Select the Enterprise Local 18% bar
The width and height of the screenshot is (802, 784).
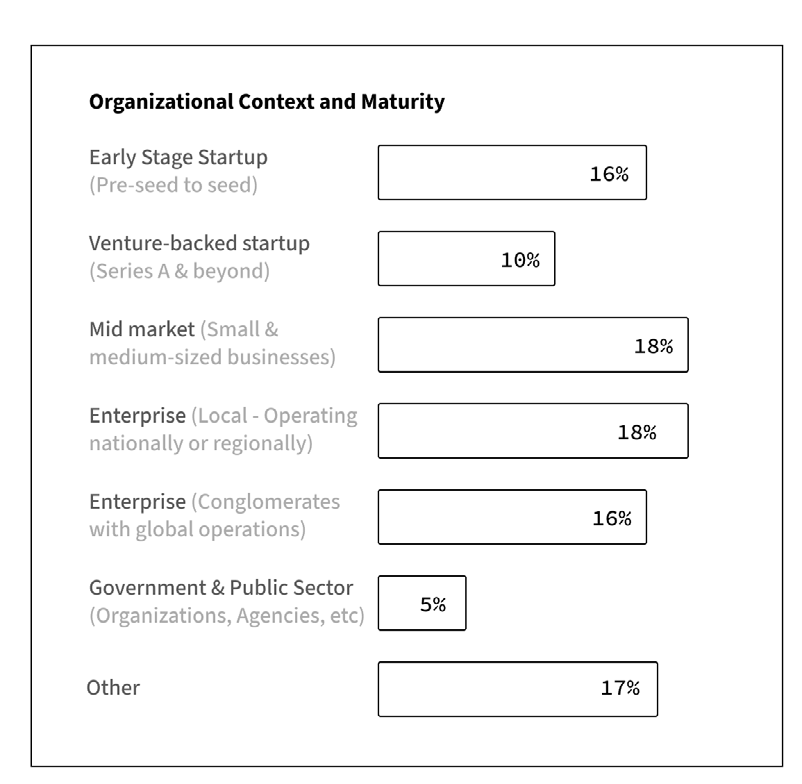(533, 431)
